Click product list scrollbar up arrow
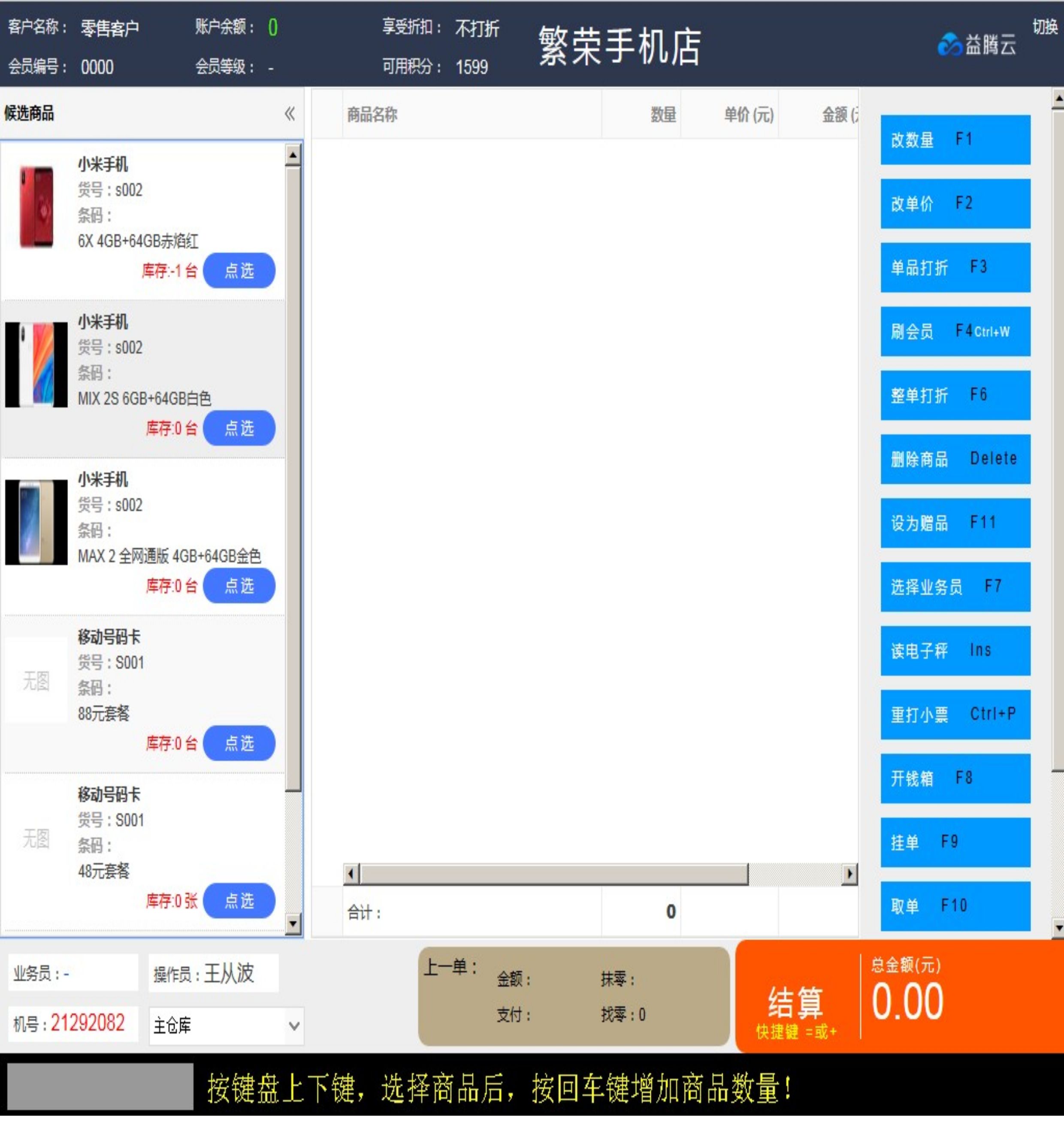The width and height of the screenshot is (1064, 1138). tap(293, 154)
